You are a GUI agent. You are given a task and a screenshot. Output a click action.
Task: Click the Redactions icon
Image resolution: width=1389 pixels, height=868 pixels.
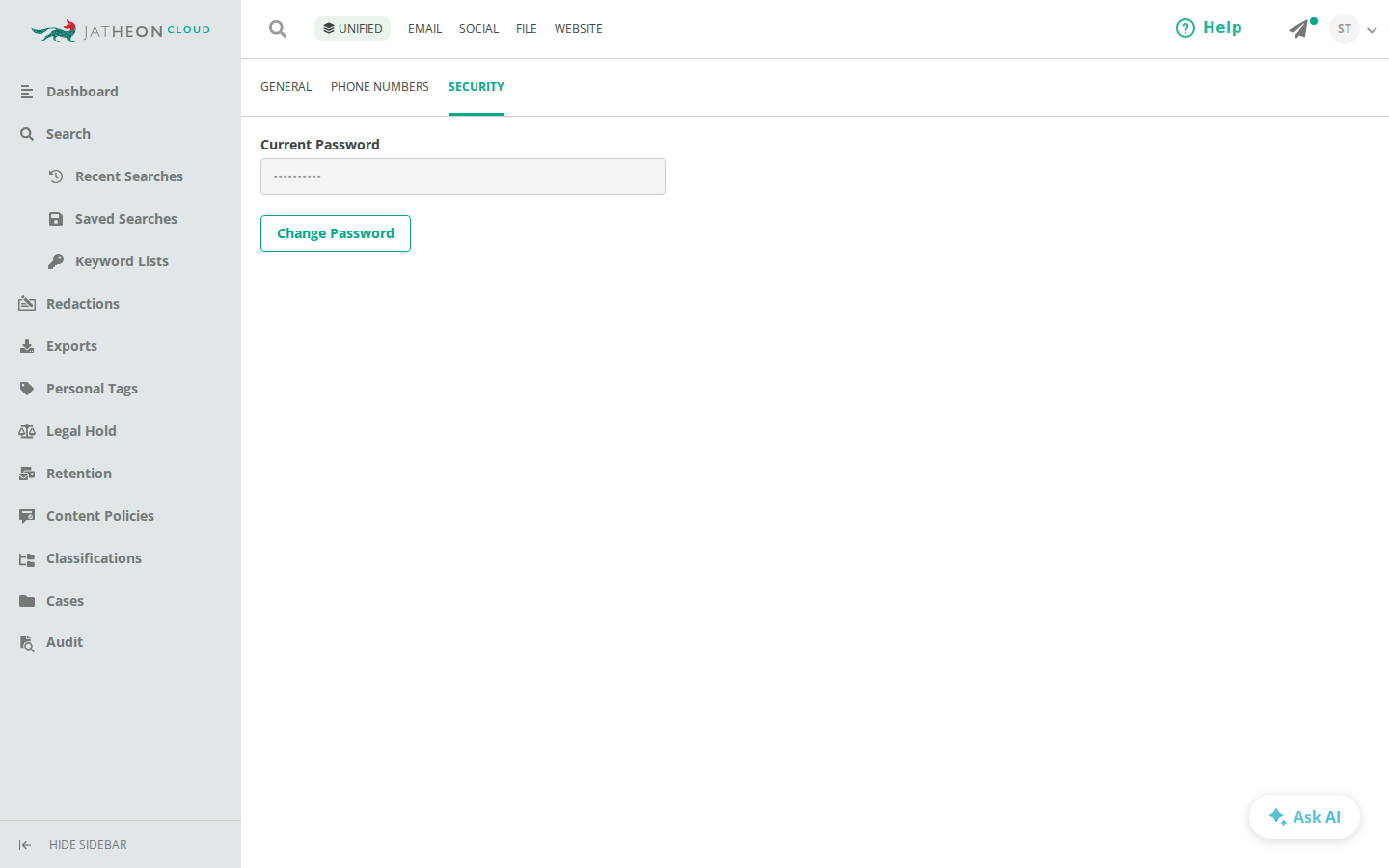pos(27,304)
